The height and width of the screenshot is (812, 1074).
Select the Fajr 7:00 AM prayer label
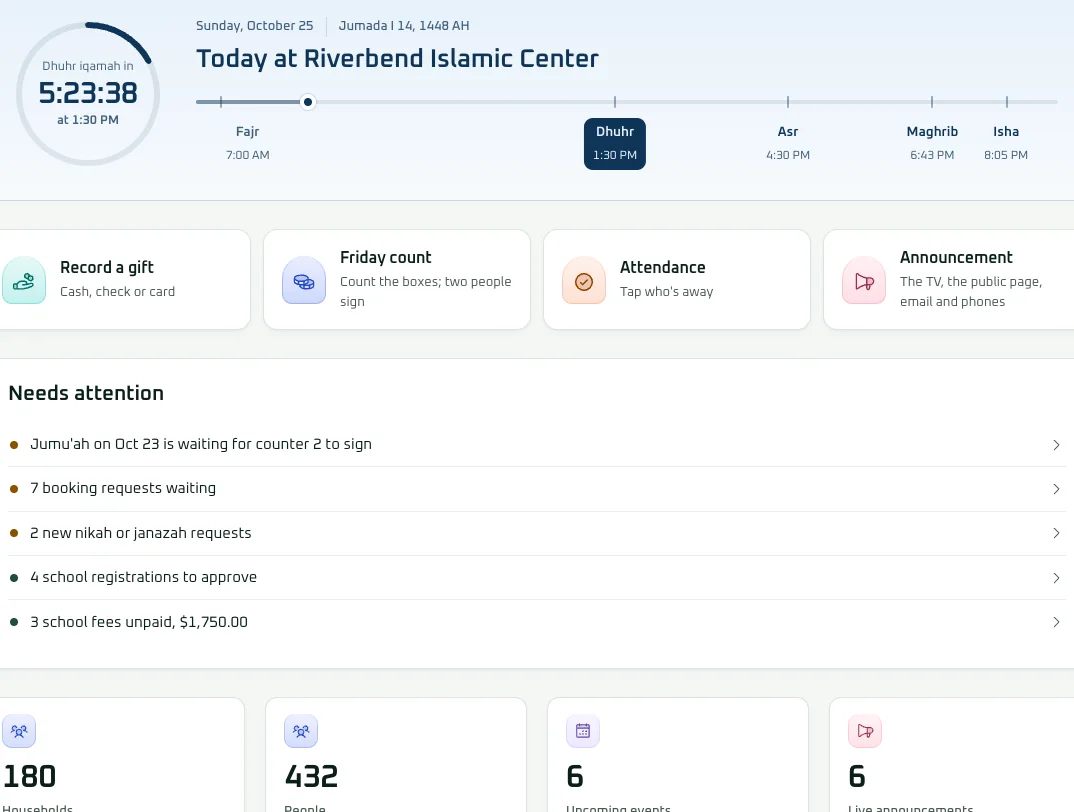pyautogui.click(x=247, y=143)
